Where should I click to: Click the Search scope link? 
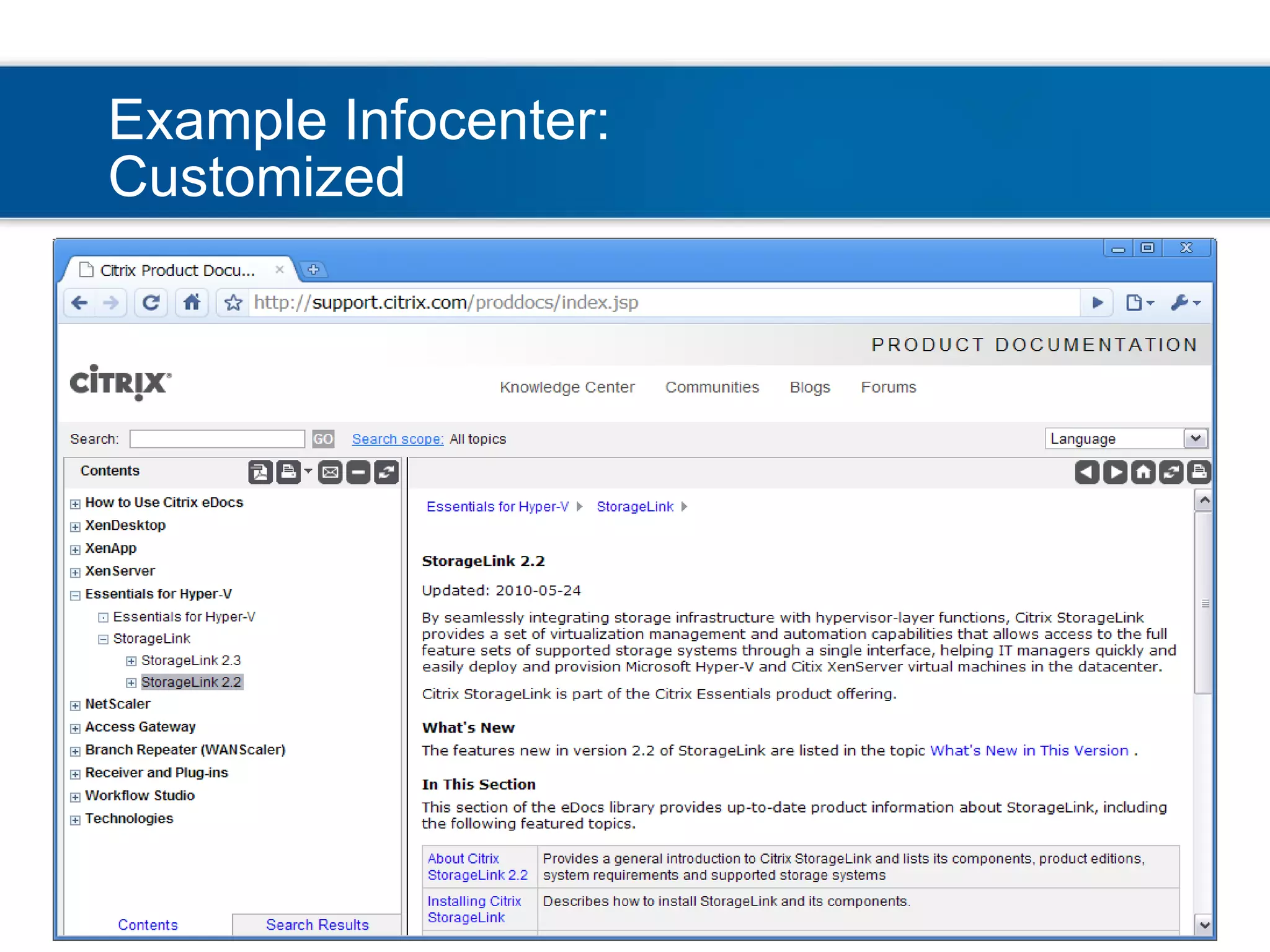(397, 439)
